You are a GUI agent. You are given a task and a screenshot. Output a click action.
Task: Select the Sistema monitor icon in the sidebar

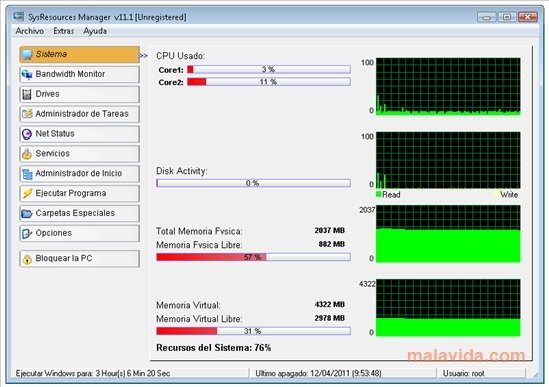click(x=27, y=54)
